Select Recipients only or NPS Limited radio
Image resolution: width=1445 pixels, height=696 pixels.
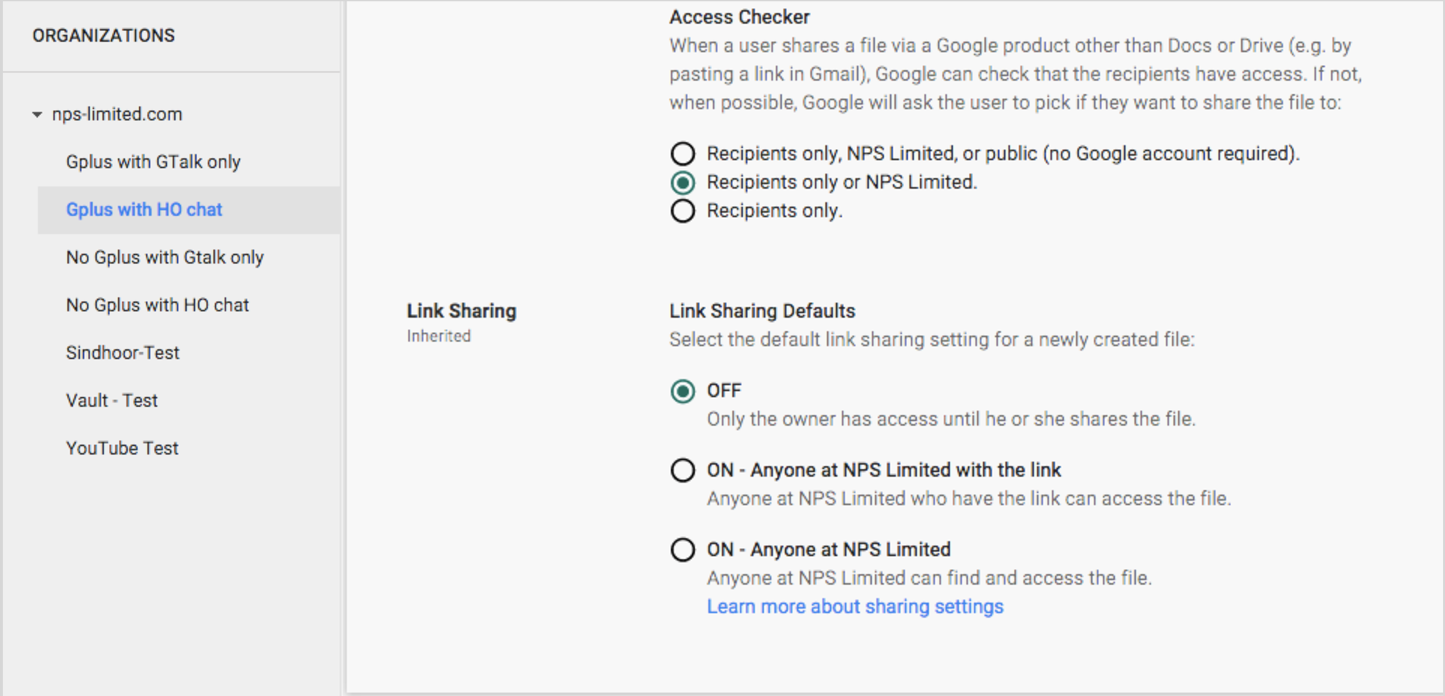683,182
